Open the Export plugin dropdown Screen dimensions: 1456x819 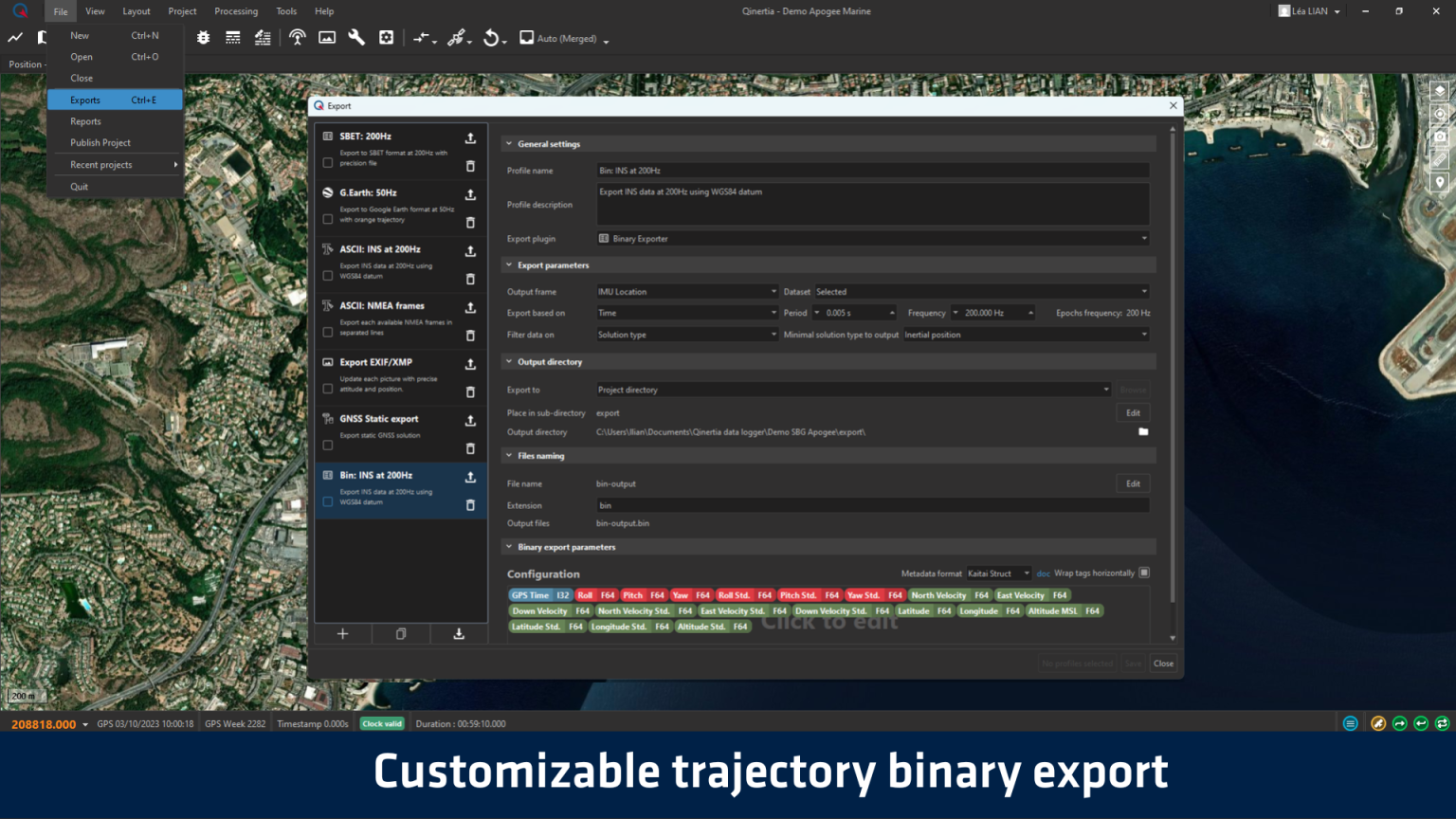click(x=873, y=239)
